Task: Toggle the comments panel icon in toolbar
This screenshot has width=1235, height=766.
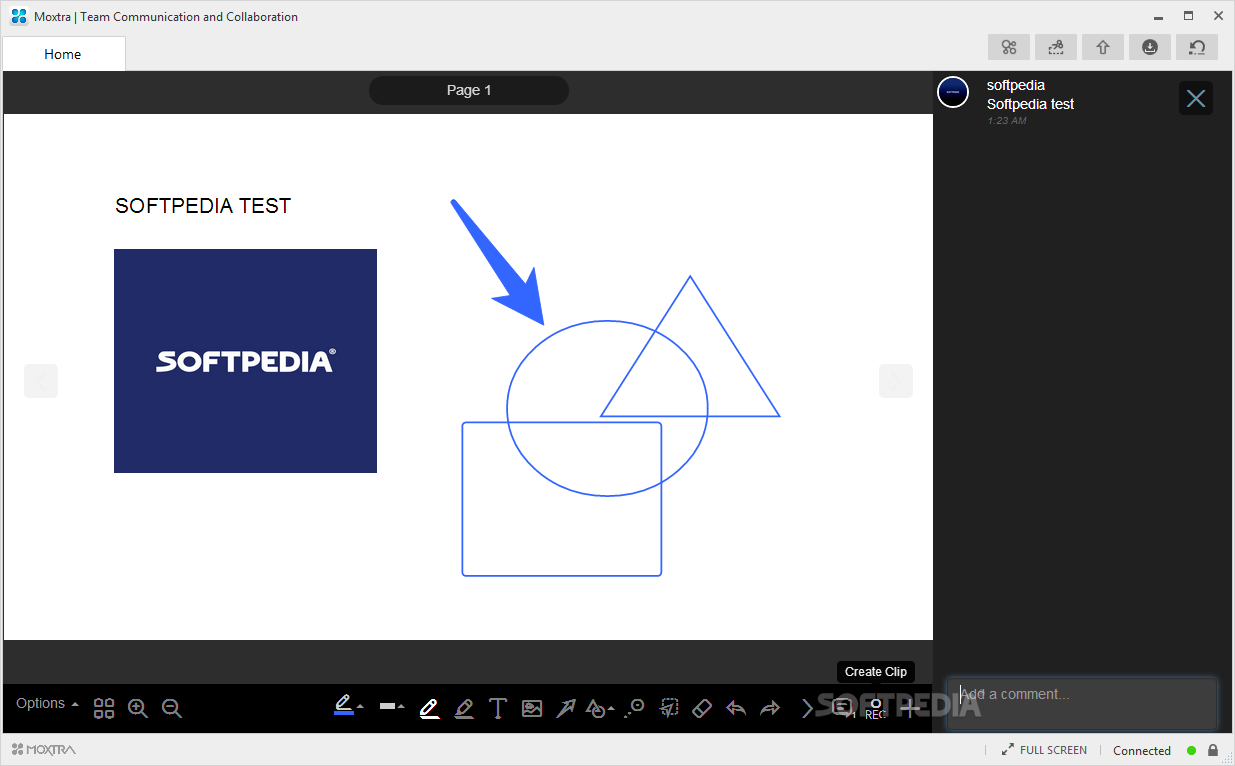Action: click(843, 707)
